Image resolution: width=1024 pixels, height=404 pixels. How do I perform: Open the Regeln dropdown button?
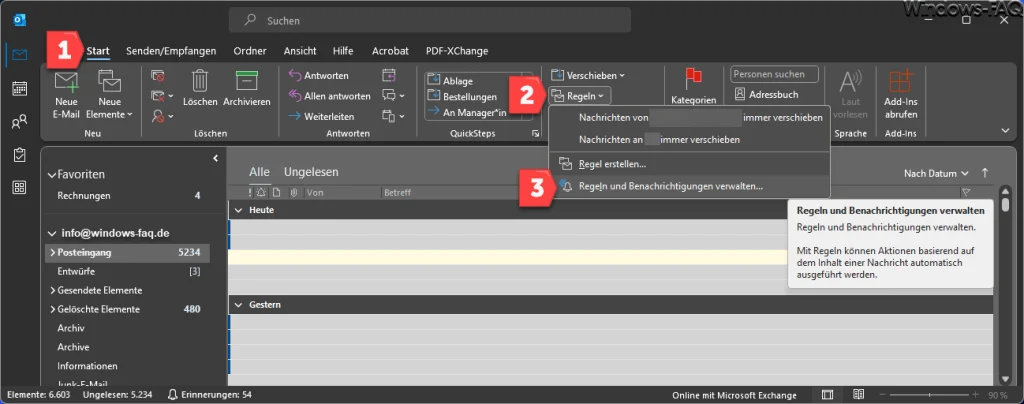point(580,96)
